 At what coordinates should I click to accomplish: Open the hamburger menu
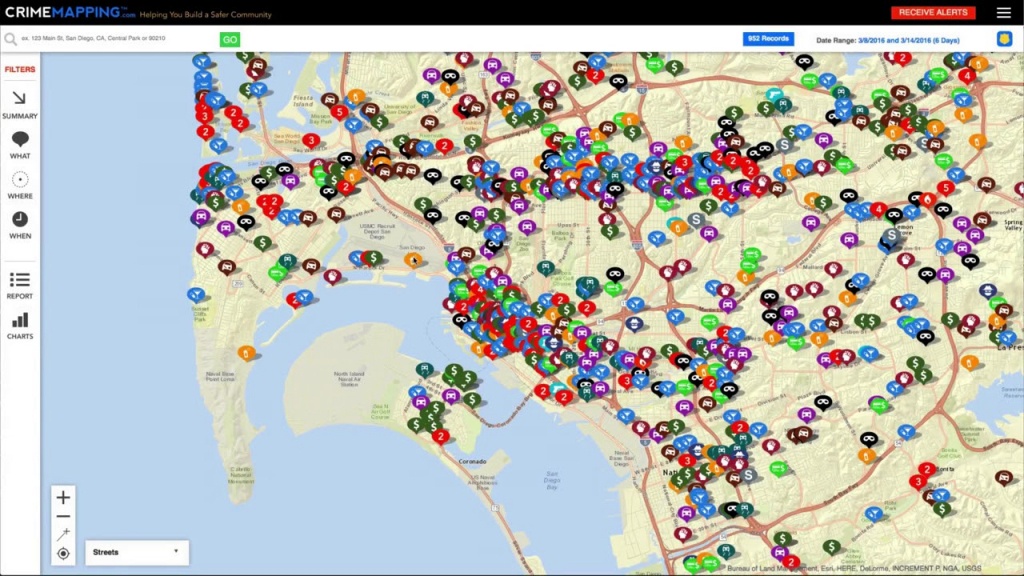(1003, 13)
